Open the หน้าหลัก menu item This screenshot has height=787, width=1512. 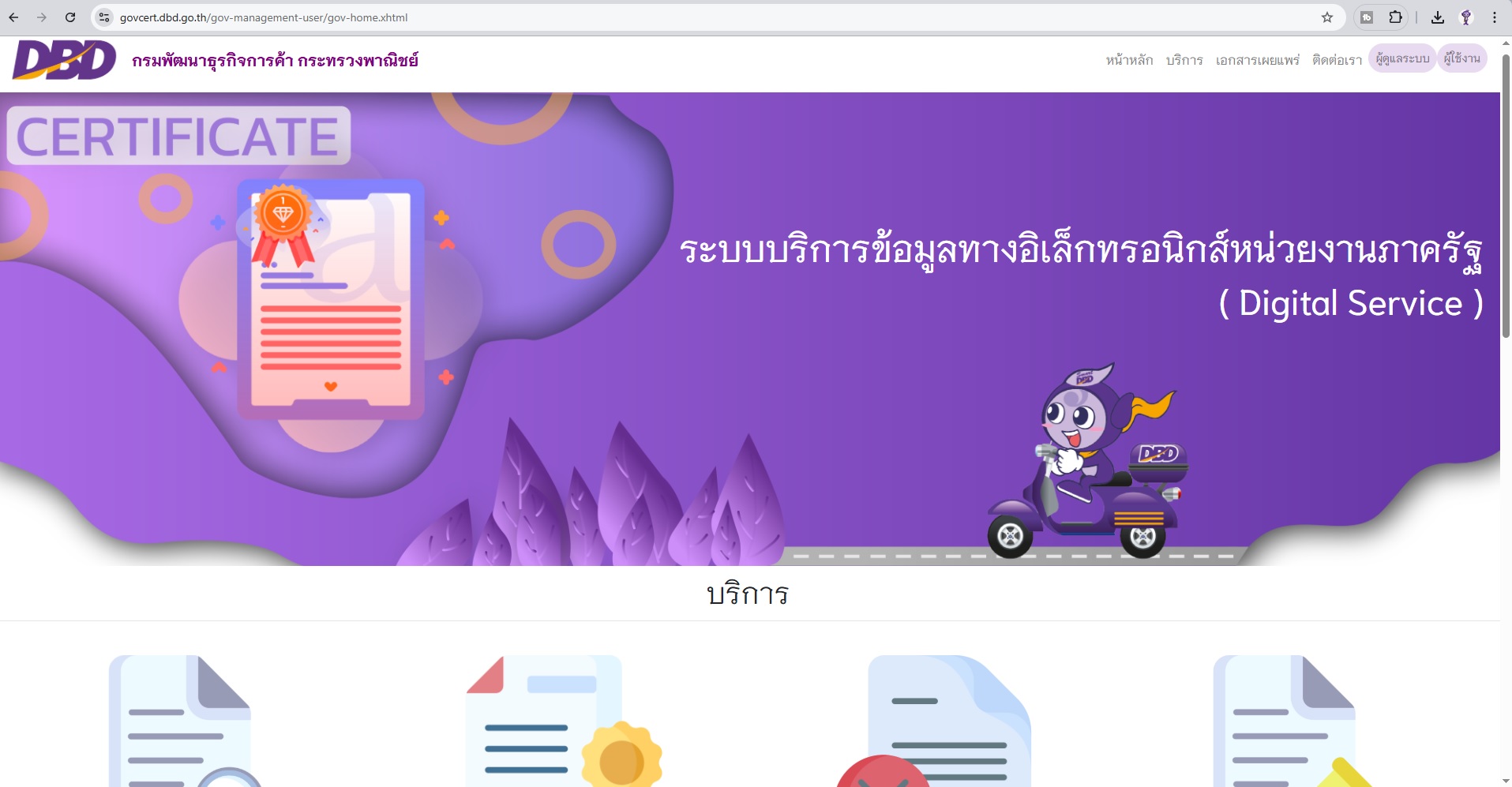tap(1129, 60)
